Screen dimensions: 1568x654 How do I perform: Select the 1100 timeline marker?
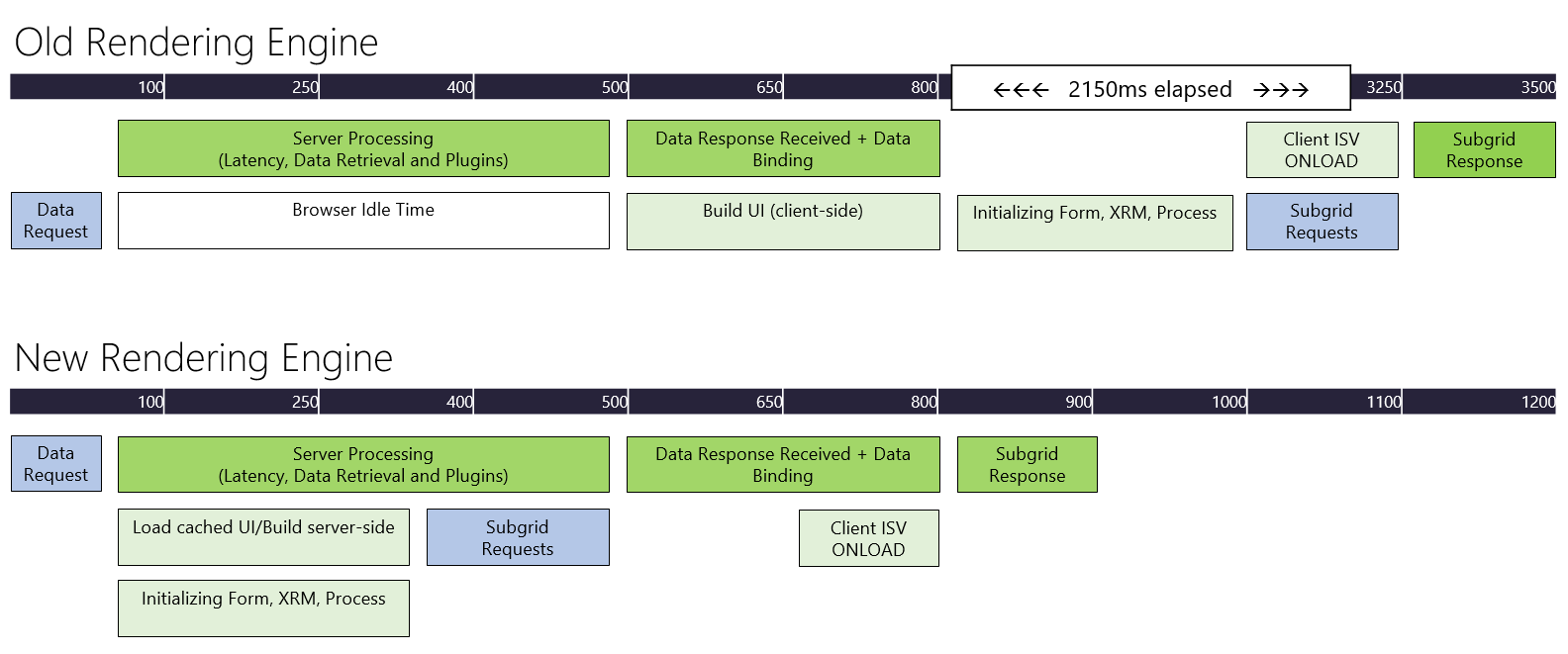pos(1383,402)
